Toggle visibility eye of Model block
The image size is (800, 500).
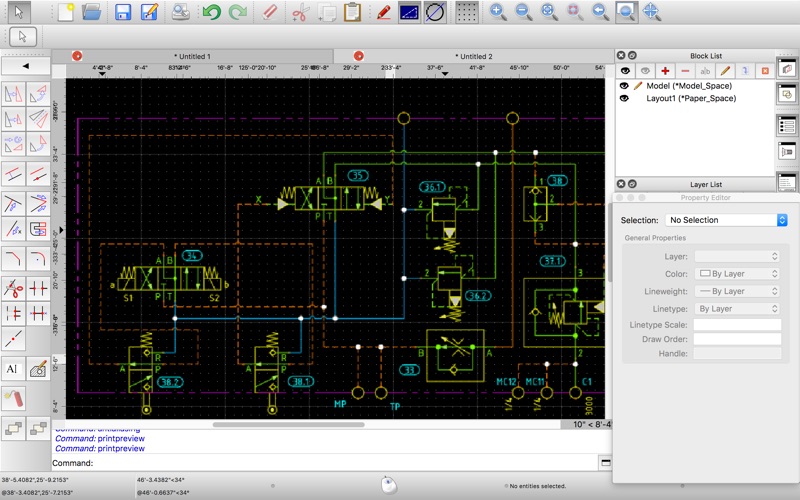tap(625, 86)
